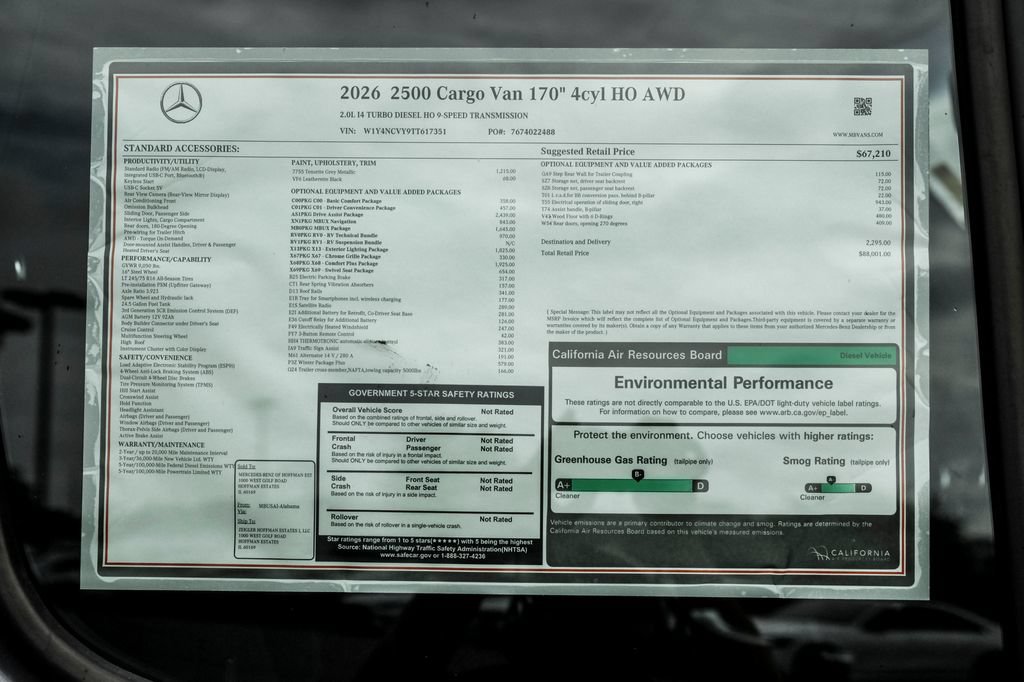
Task: Click "Cruise Control" in performance list
Action: (x=137, y=330)
